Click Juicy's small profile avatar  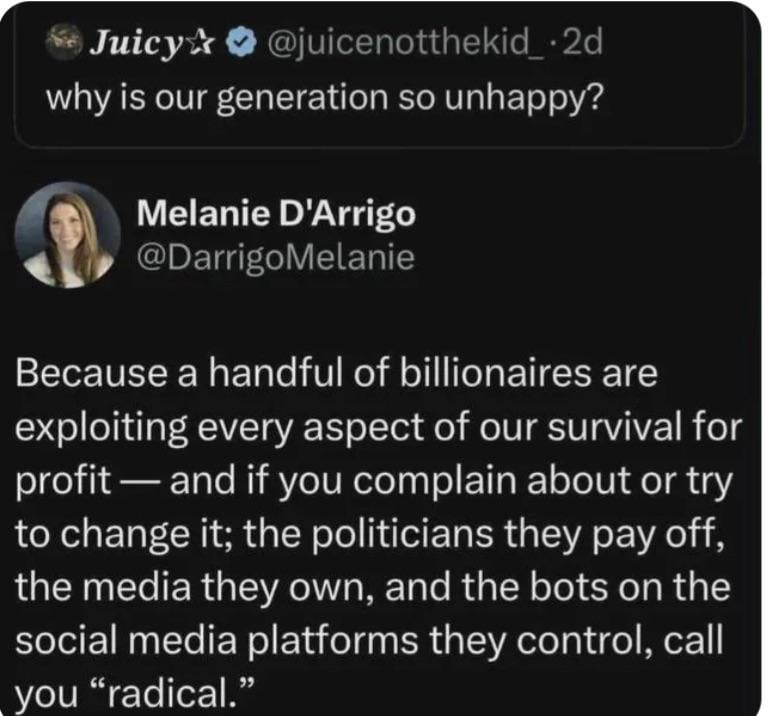pyautogui.click(x=67, y=44)
